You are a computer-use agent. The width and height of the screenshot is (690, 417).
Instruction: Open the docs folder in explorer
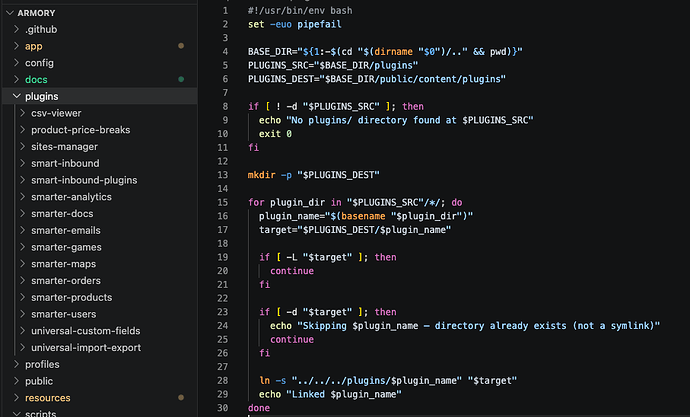click(x=36, y=80)
